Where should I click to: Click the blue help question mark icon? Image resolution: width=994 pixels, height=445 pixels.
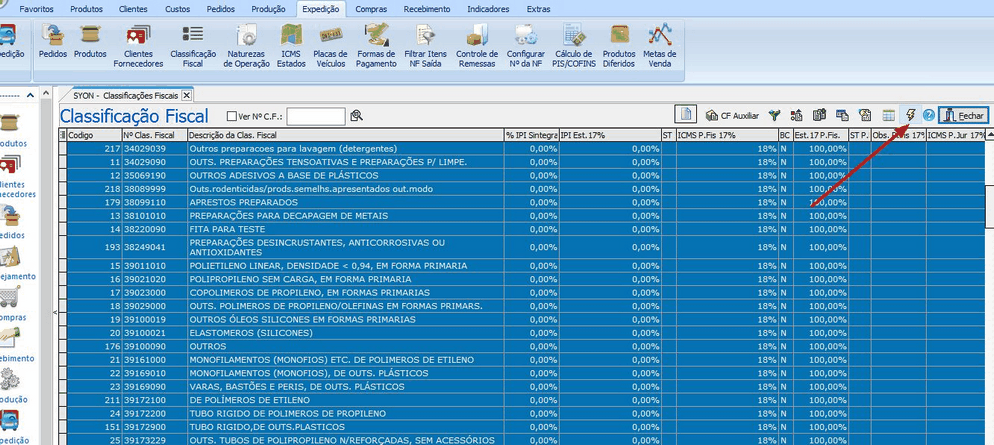coord(928,115)
